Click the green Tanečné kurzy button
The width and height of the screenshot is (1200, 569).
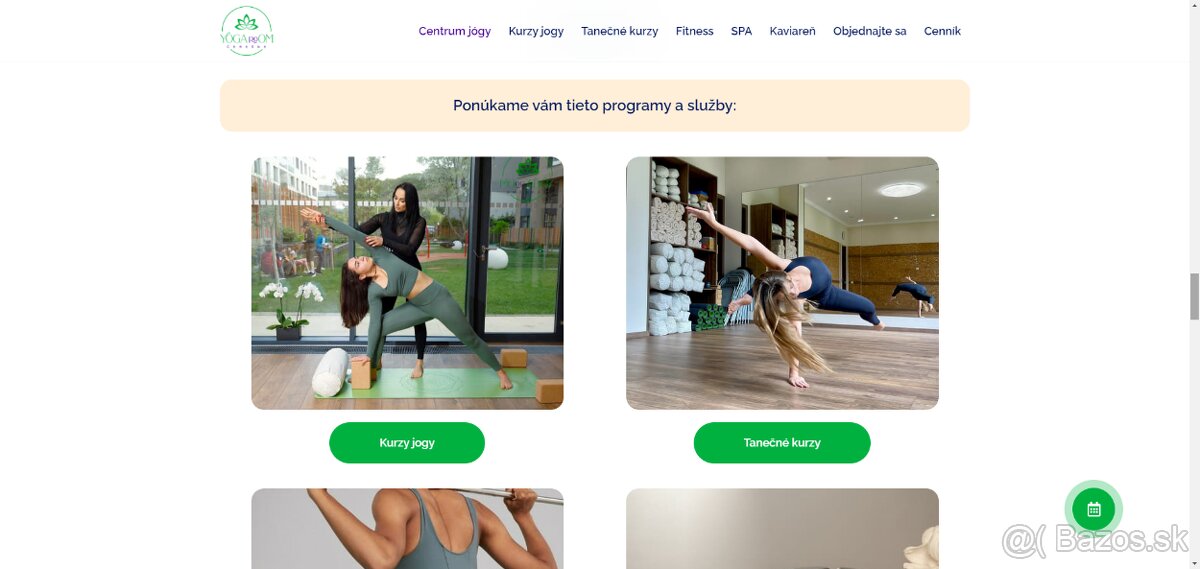click(782, 442)
